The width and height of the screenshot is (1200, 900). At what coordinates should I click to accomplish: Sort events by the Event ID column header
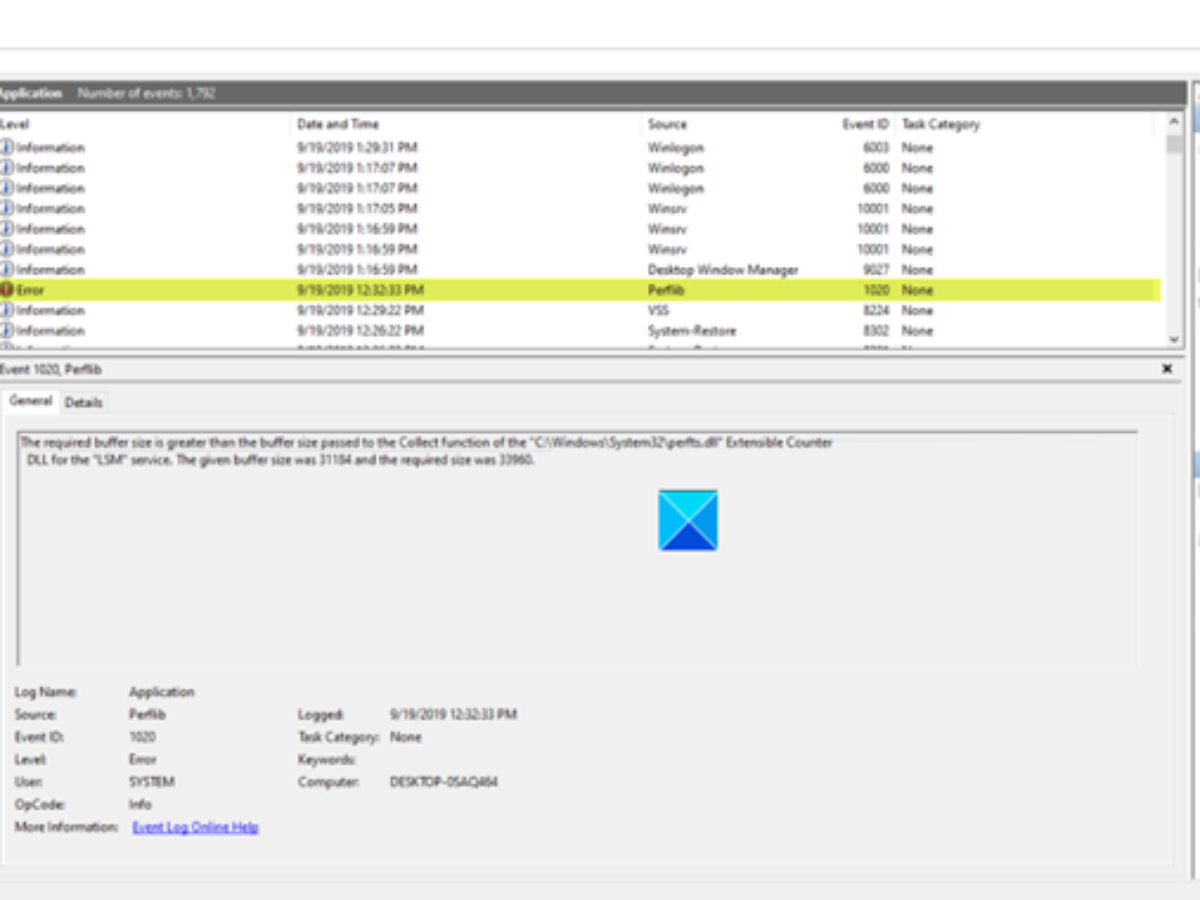(x=865, y=124)
